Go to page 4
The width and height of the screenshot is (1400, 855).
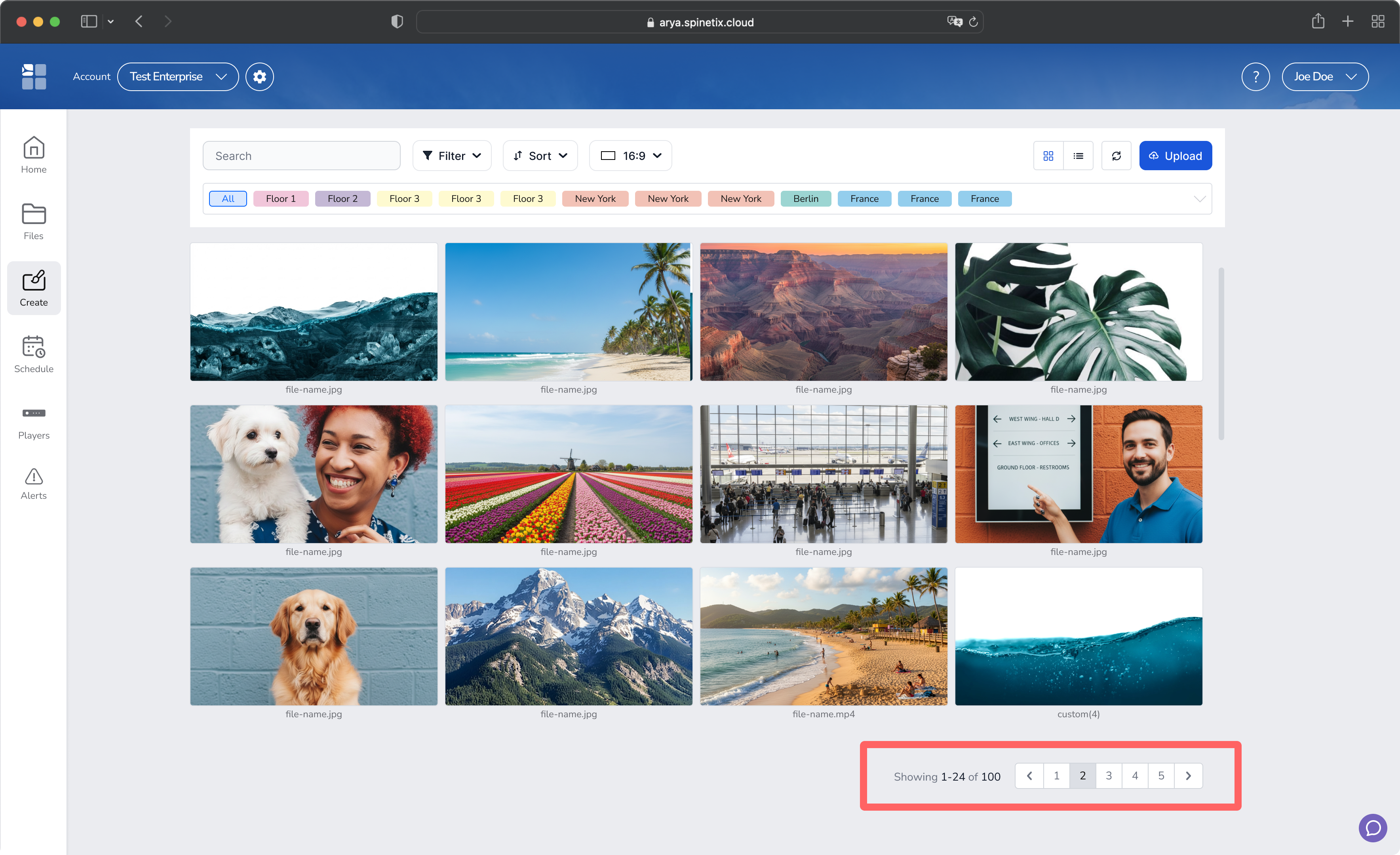(1135, 776)
